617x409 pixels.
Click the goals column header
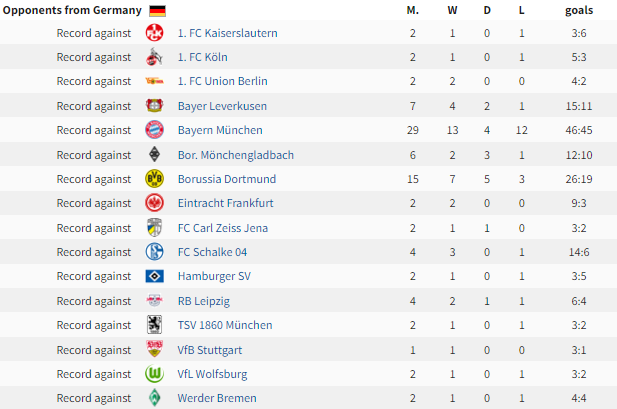coord(579,10)
